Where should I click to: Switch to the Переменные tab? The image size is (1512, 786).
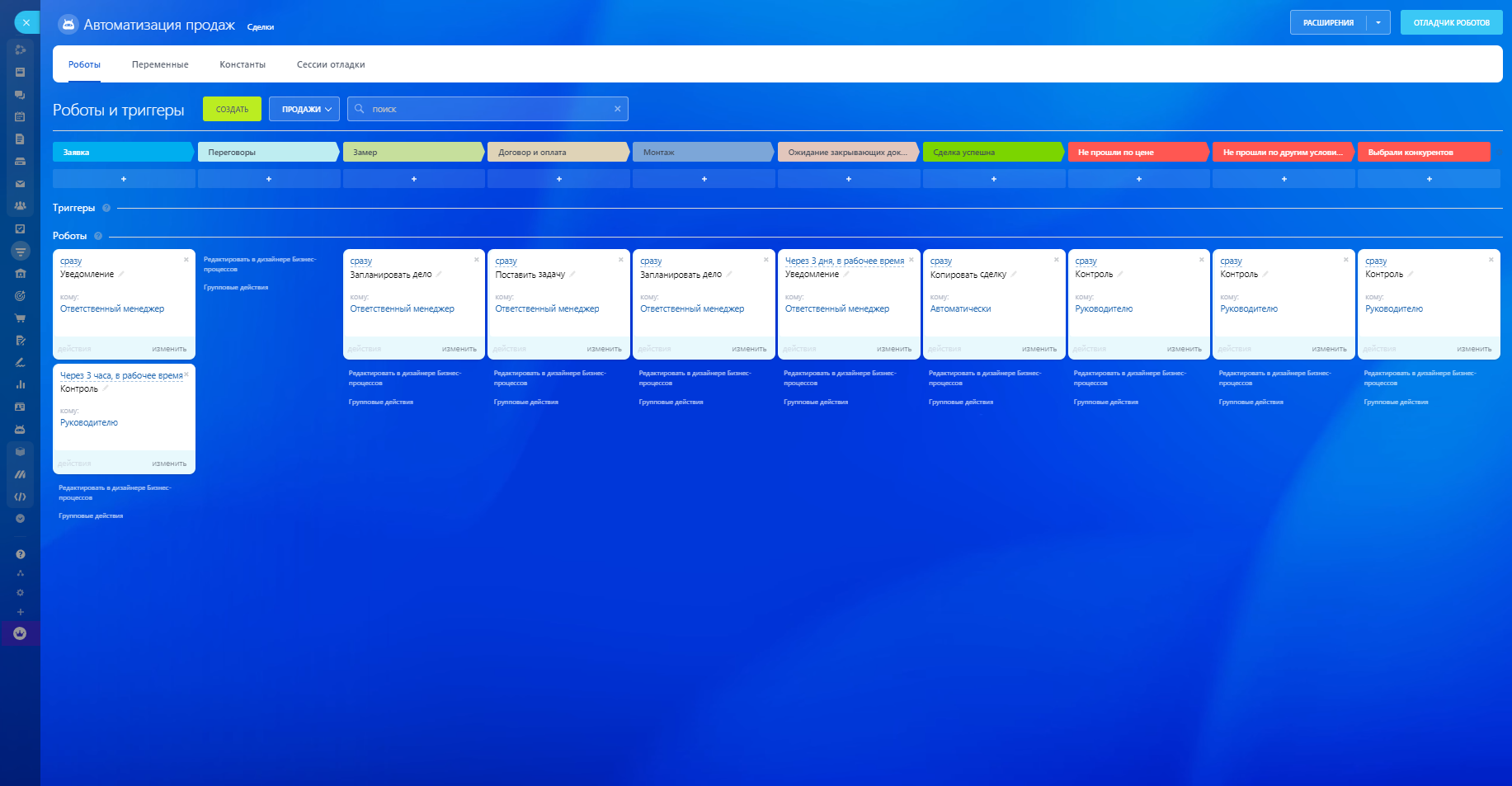coord(160,64)
